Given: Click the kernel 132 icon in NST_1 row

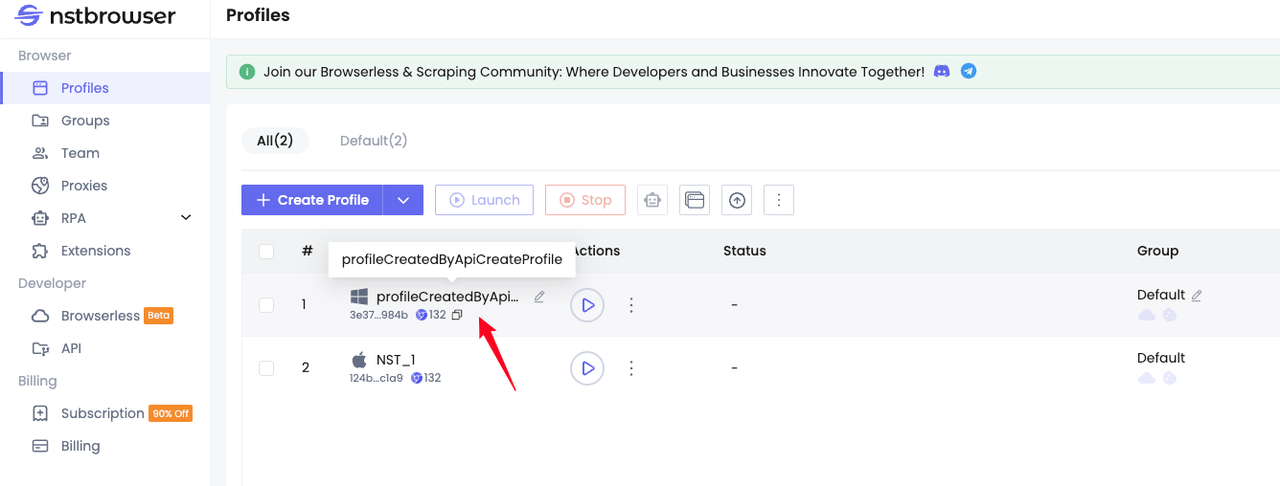Looking at the screenshot, I should click(x=417, y=378).
